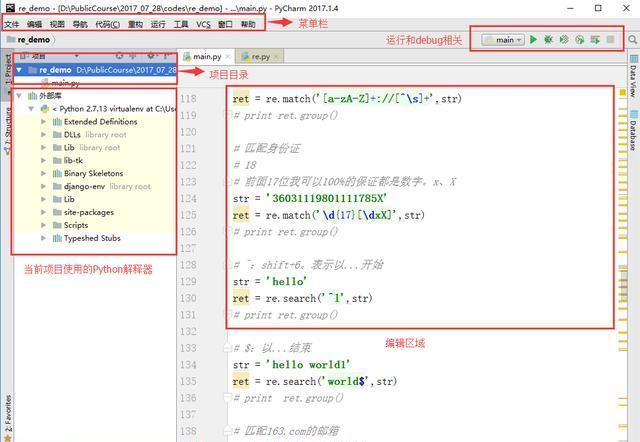Collapse the re_demo project root arrow
This screenshot has height=442, width=640.
tap(19, 70)
